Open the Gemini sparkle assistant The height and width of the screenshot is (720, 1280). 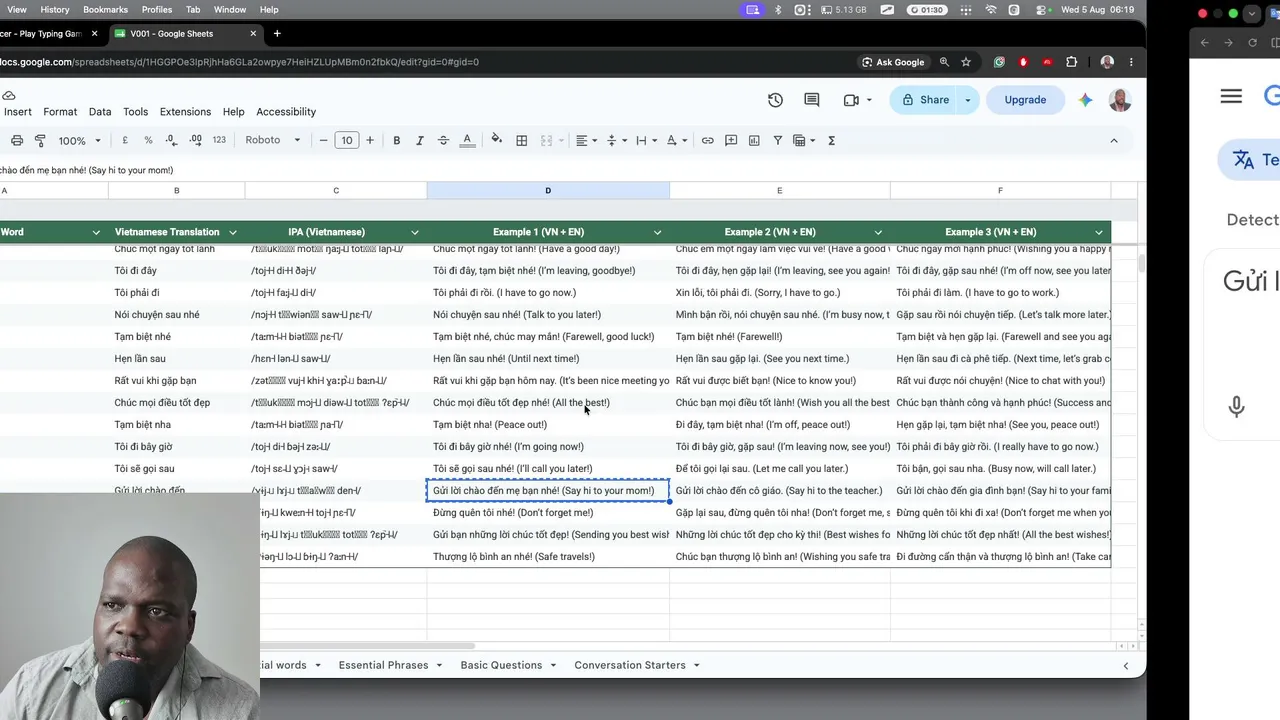click(x=1085, y=100)
